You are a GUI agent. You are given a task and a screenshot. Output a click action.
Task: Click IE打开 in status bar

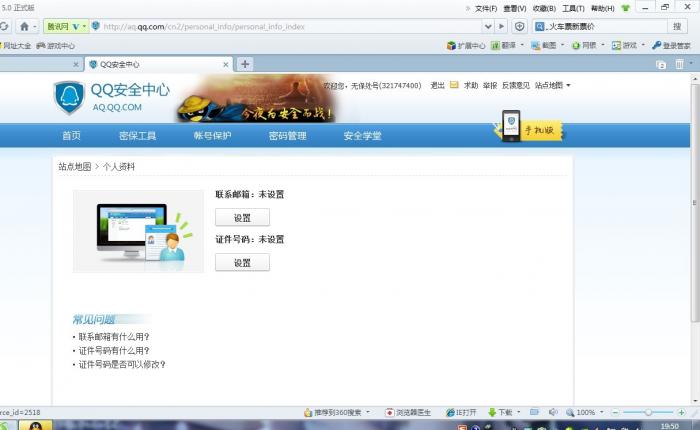click(x=461, y=413)
